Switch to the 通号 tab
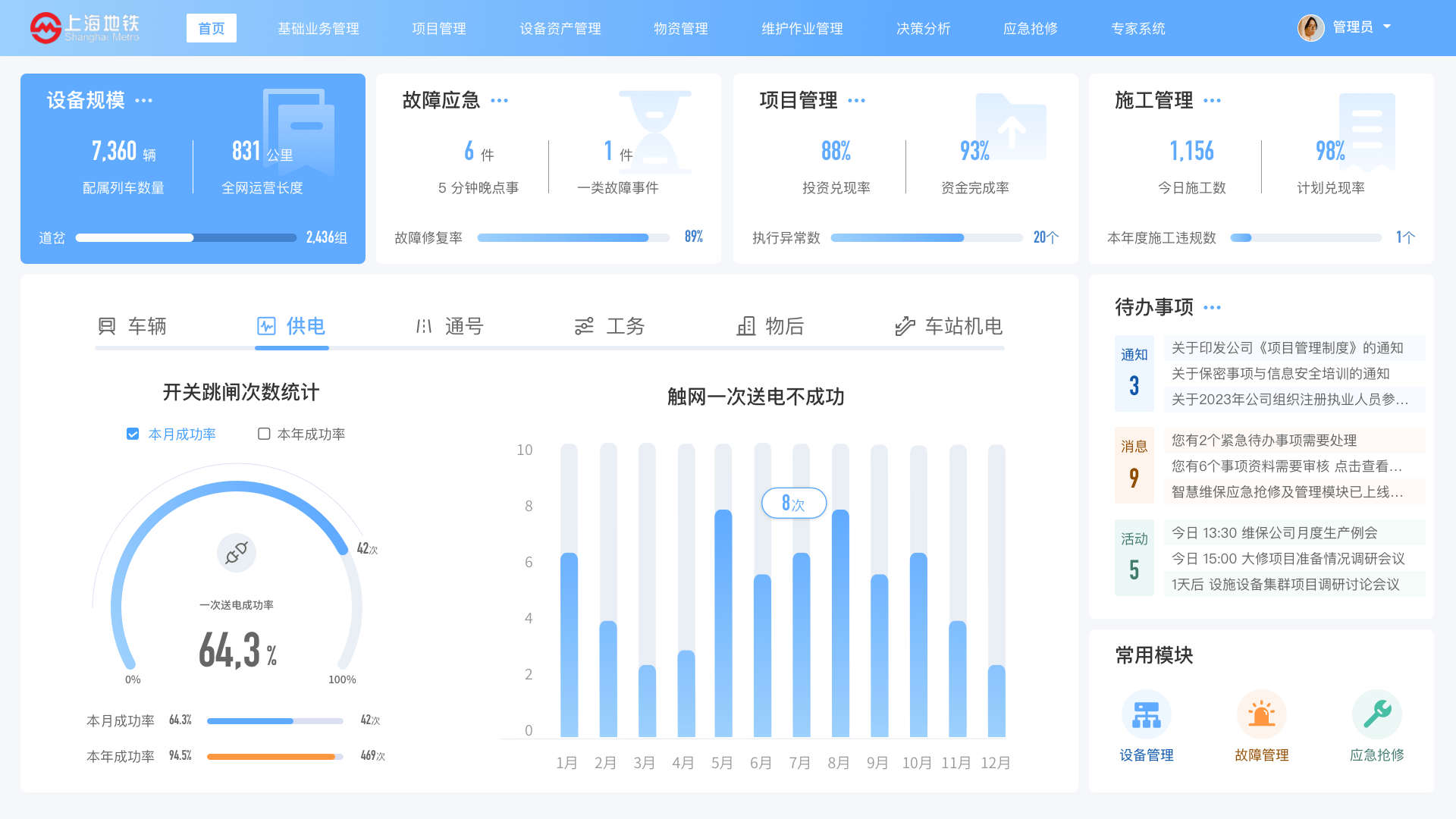Image resolution: width=1456 pixels, height=819 pixels. (450, 326)
